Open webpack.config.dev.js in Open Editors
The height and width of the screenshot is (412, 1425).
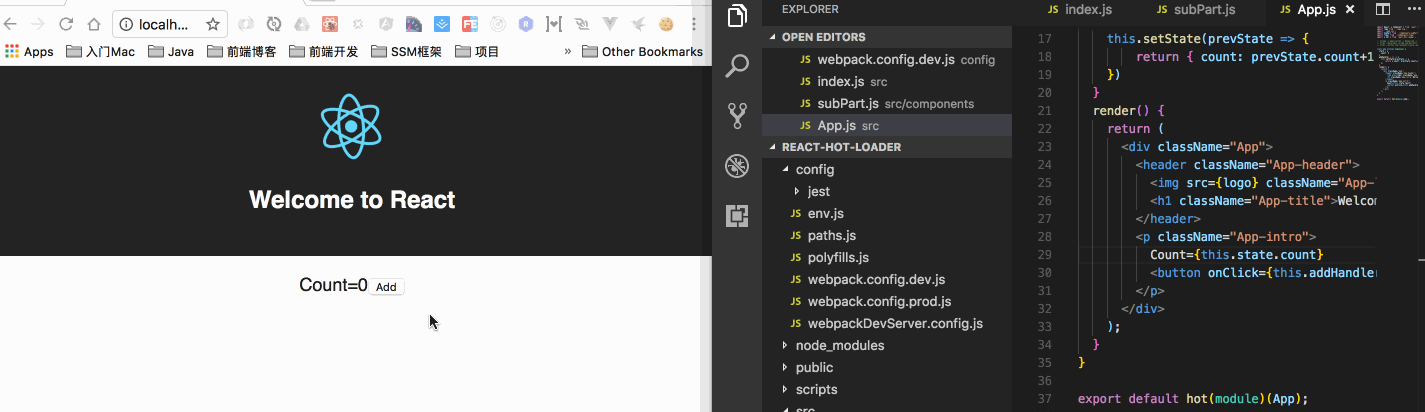click(x=887, y=59)
